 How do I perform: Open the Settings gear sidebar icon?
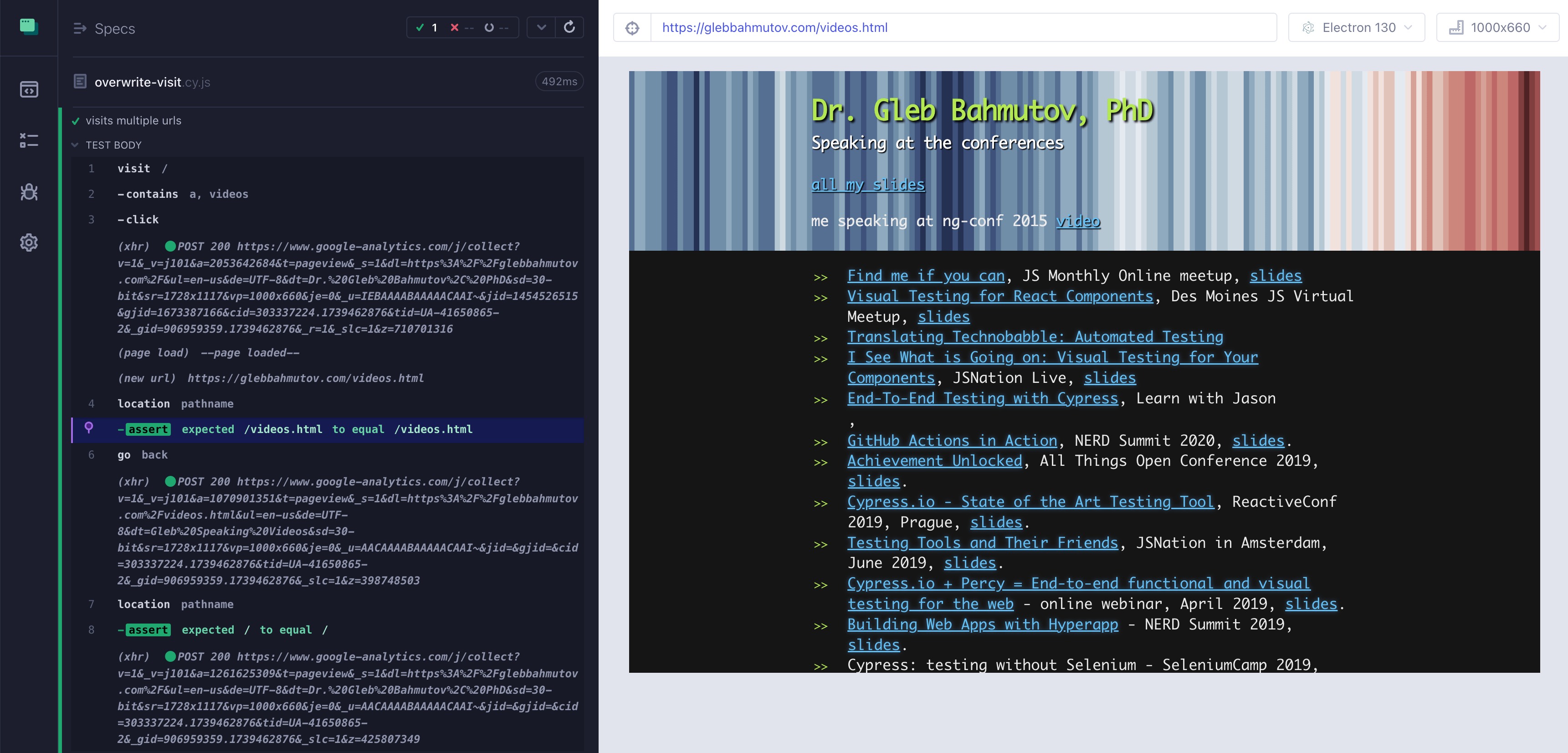click(29, 242)
